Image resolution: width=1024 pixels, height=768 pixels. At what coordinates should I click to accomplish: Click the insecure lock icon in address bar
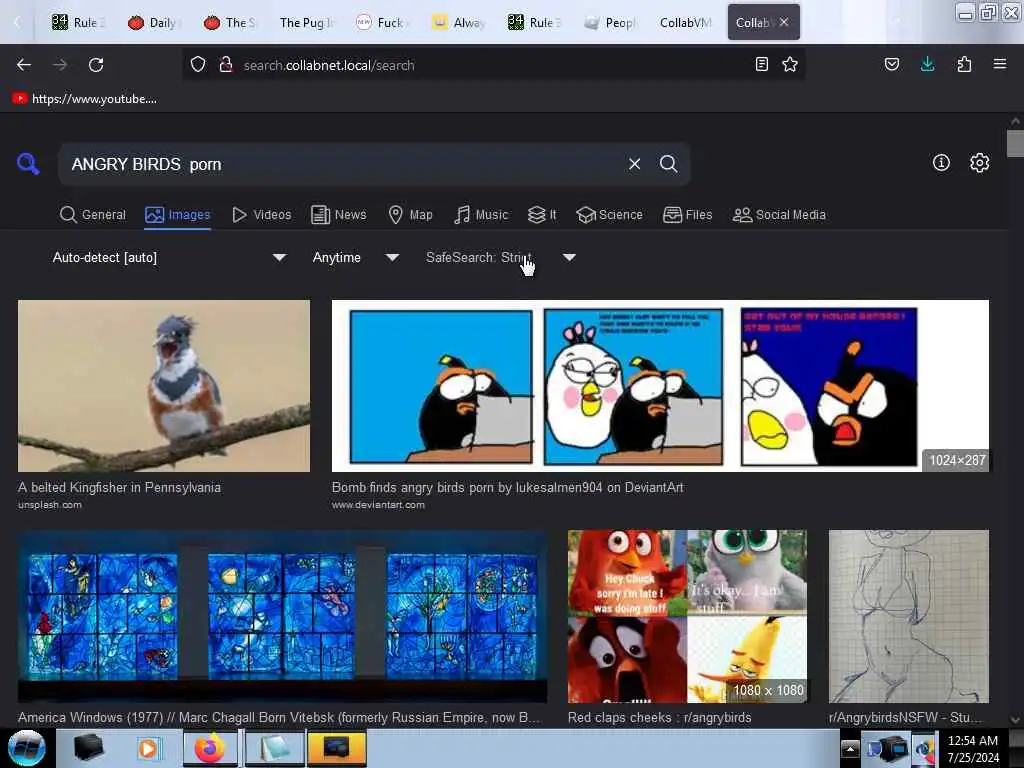pos(226,65)
